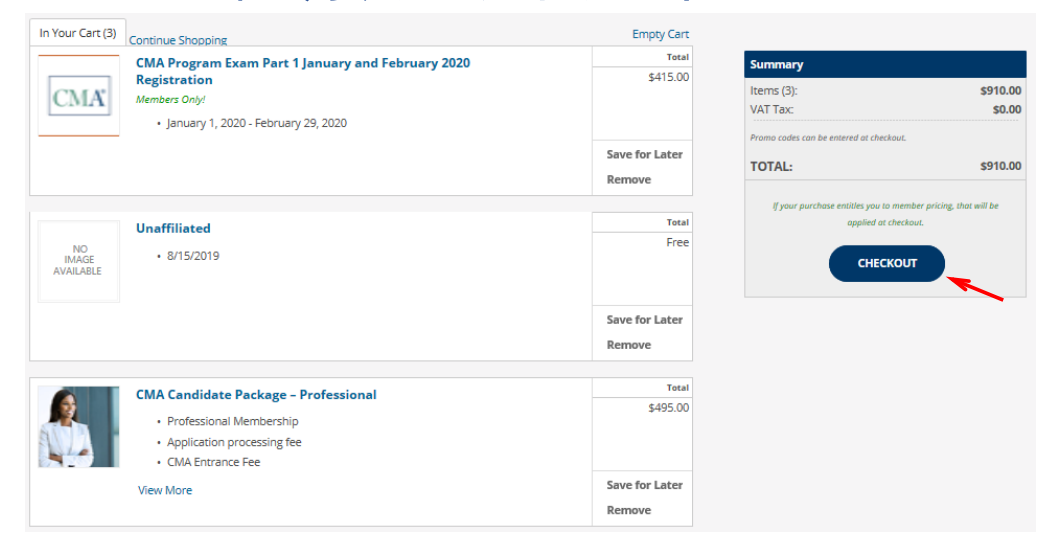The image size is (1056, 542).
Task: Remove the Unaffiliated item from cart
Action: (628, 345)
